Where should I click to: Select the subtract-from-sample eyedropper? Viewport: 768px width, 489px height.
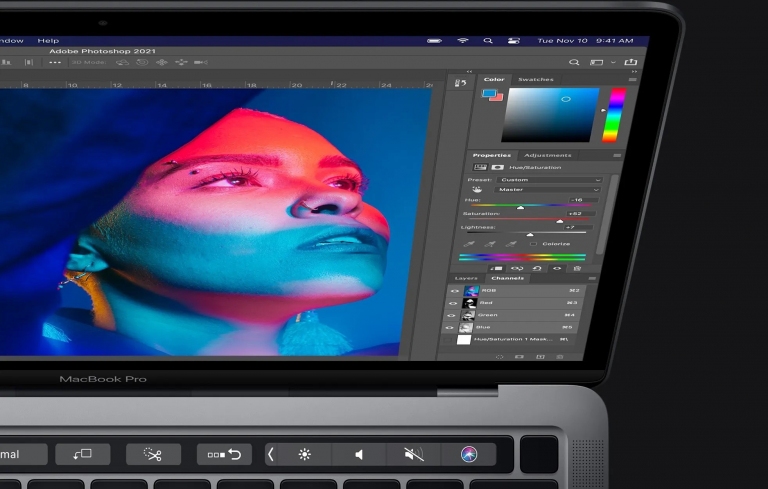[x=511, y=244]
